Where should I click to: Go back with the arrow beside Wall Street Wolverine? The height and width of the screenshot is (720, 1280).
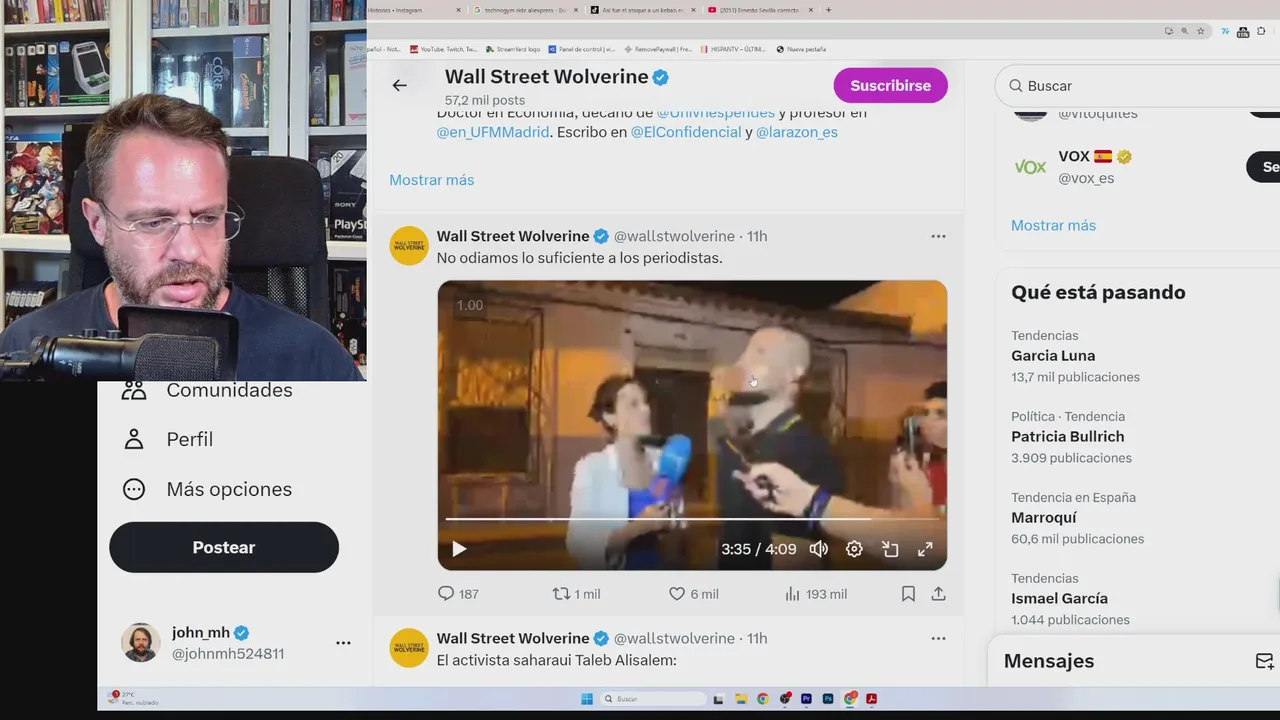[399, 85]
